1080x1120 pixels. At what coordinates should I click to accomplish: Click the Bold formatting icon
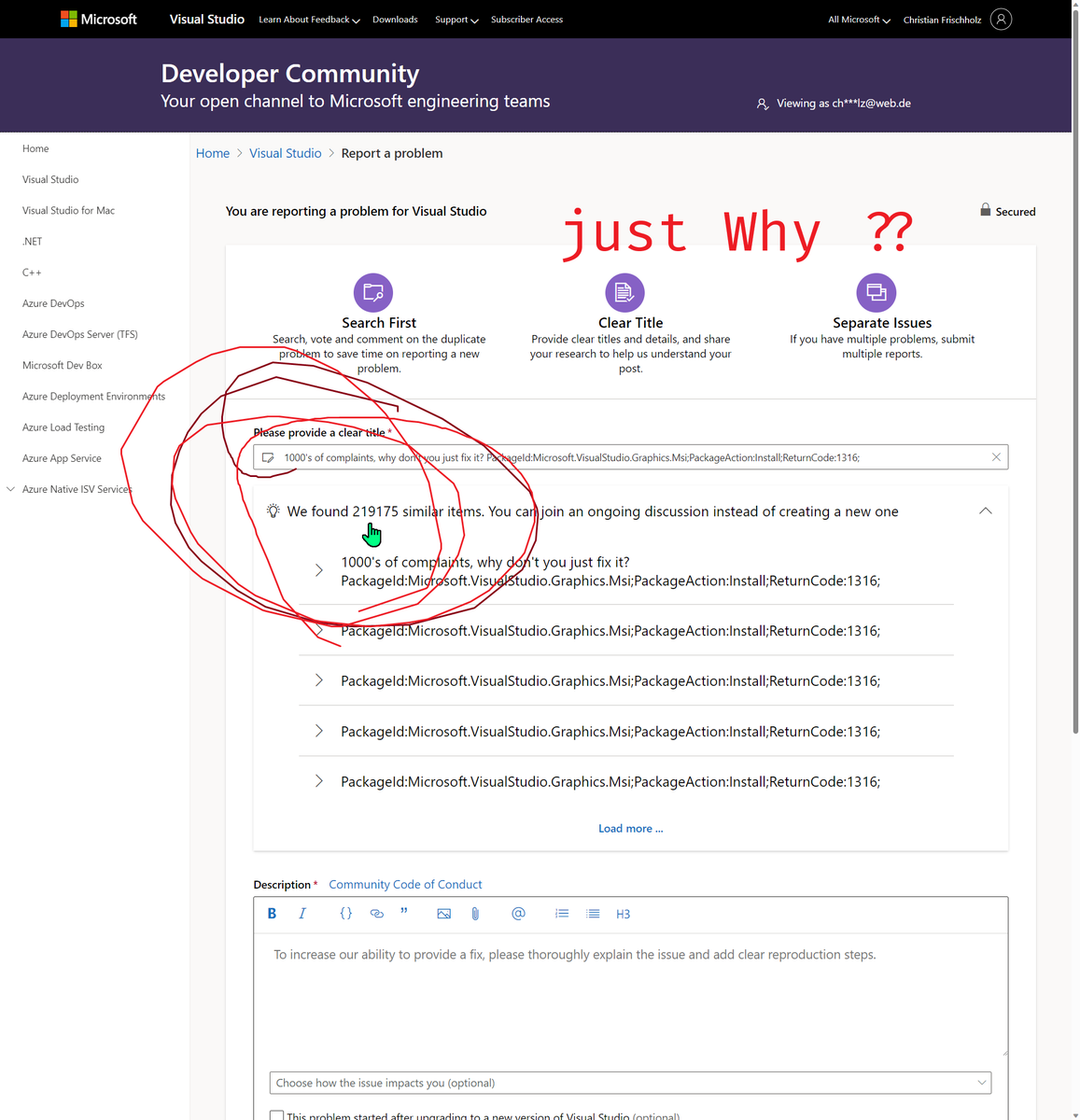click(x=272, y=914)
